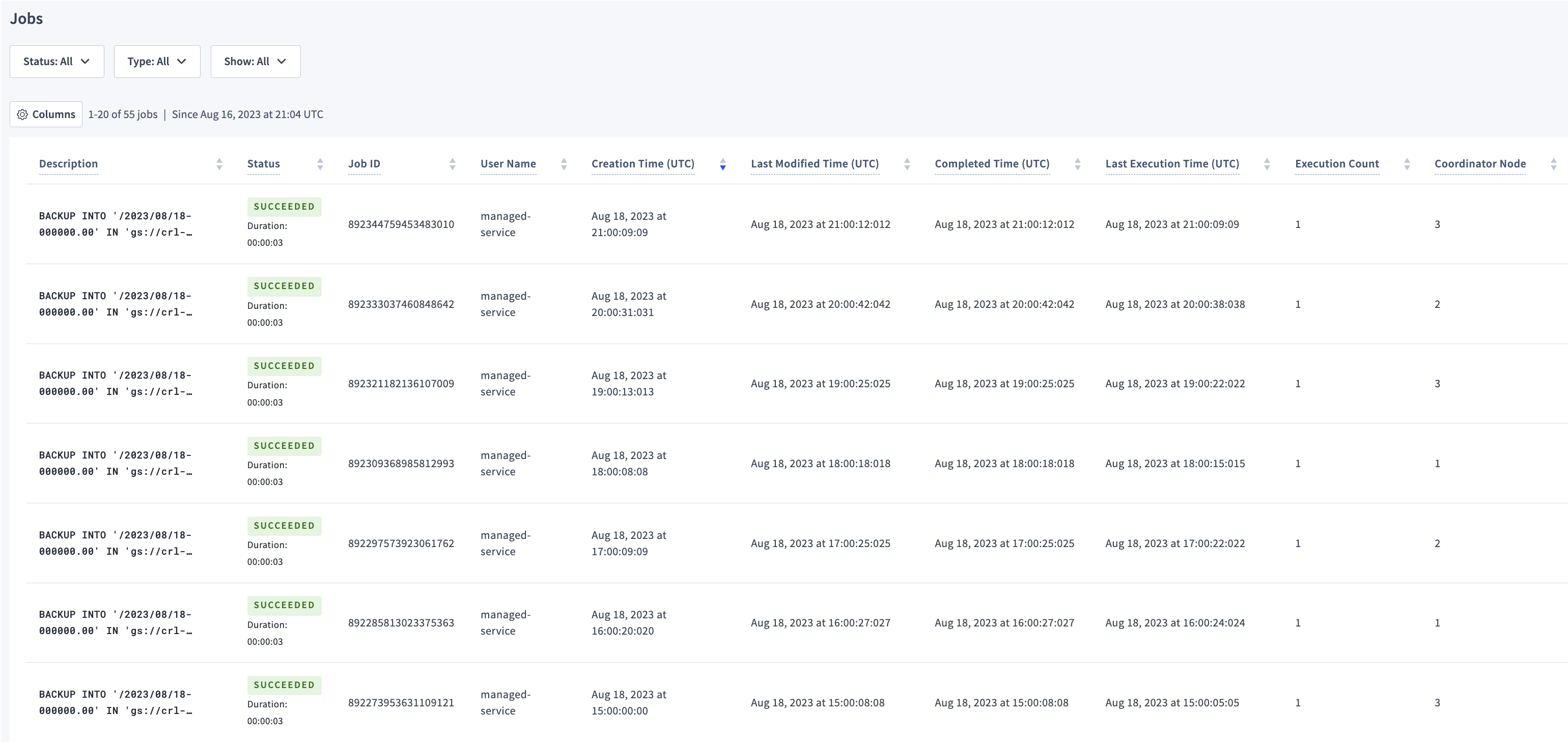
Task: Expand the Status filter dropdown
Action: (56, 61)
